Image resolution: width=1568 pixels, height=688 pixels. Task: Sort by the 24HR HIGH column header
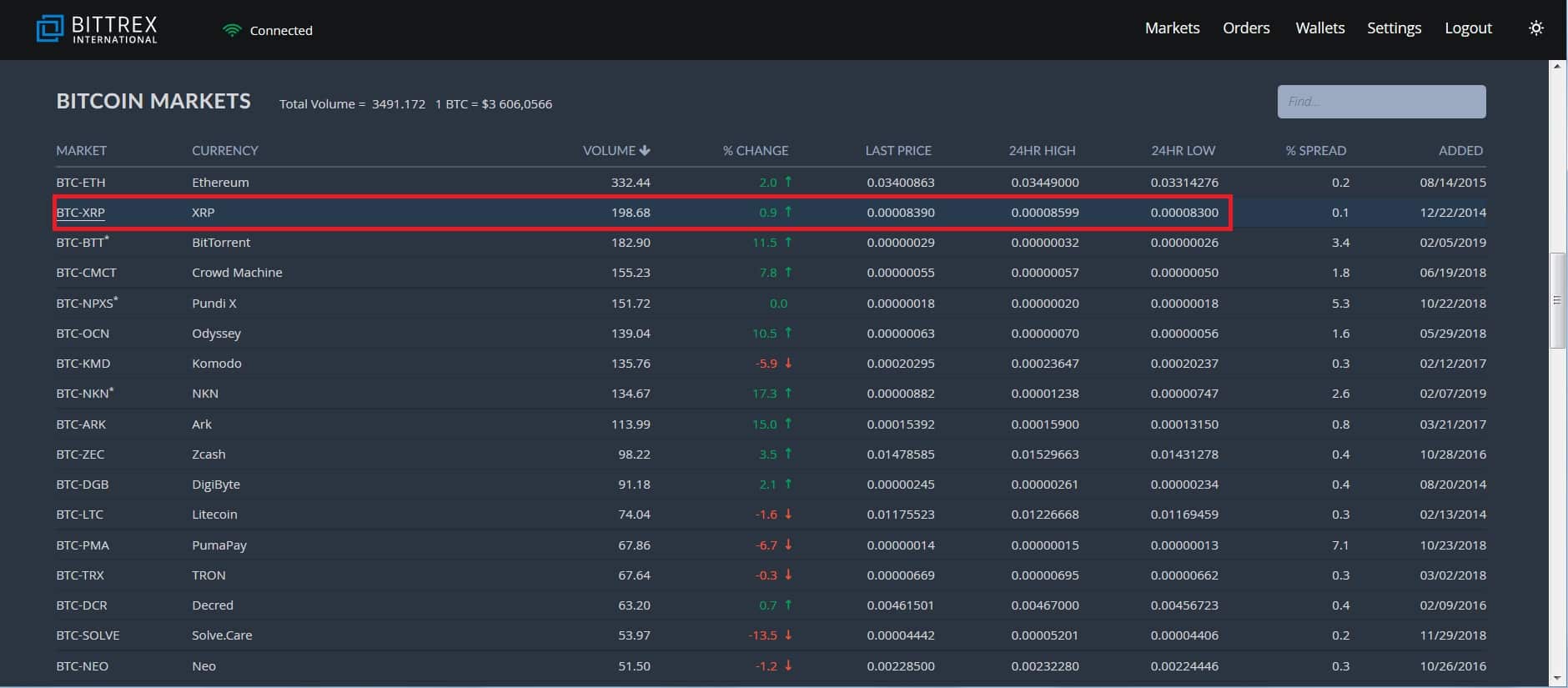click(1042, 151)
